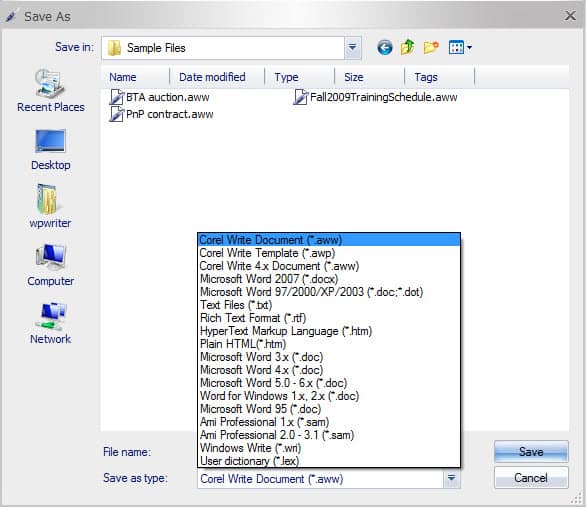Sort by the Date modified column header
This screenshot has height=507, width=586.
(x=217, y=77)
